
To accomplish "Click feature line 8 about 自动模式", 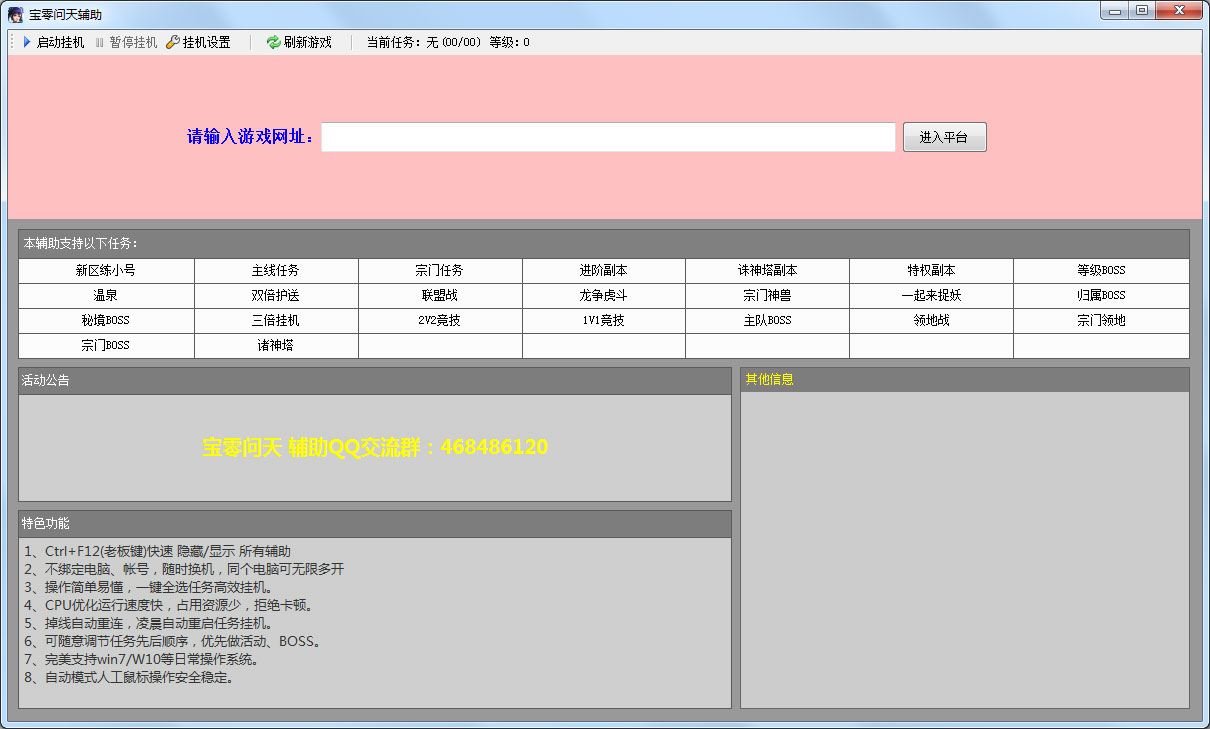I will tap(129, 678).
